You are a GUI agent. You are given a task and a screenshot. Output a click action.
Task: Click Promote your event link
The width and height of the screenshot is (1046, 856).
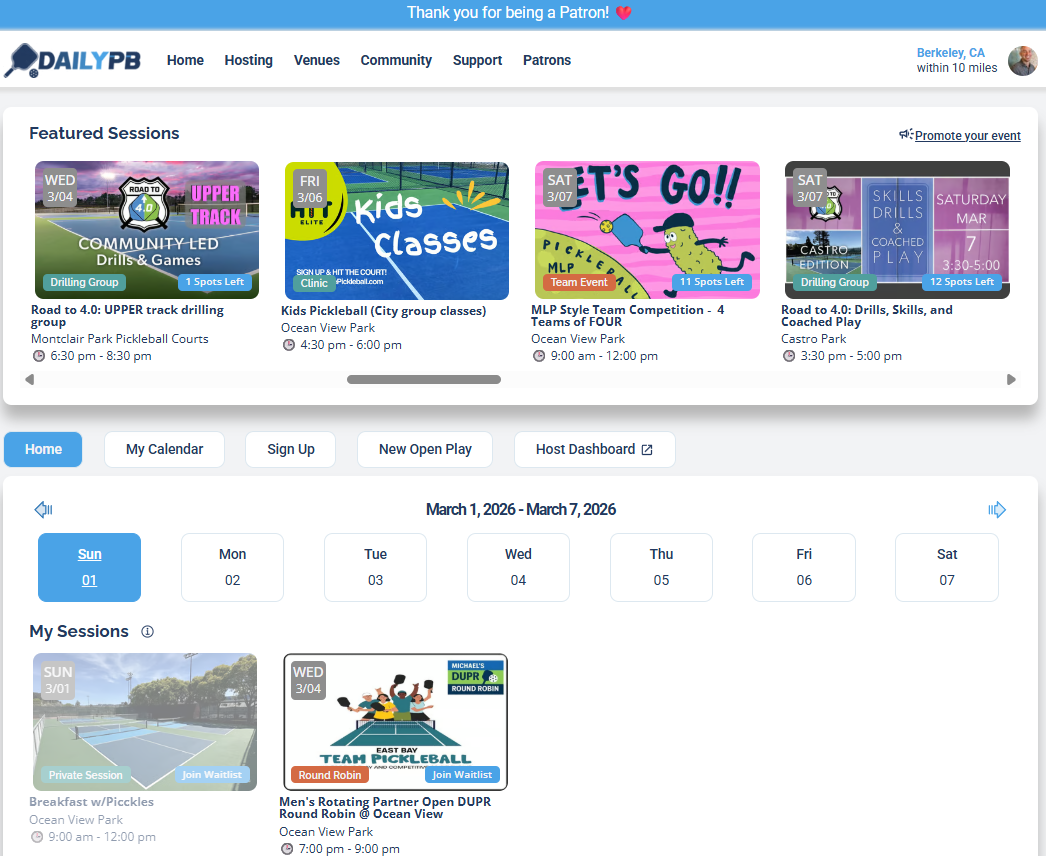967,135
